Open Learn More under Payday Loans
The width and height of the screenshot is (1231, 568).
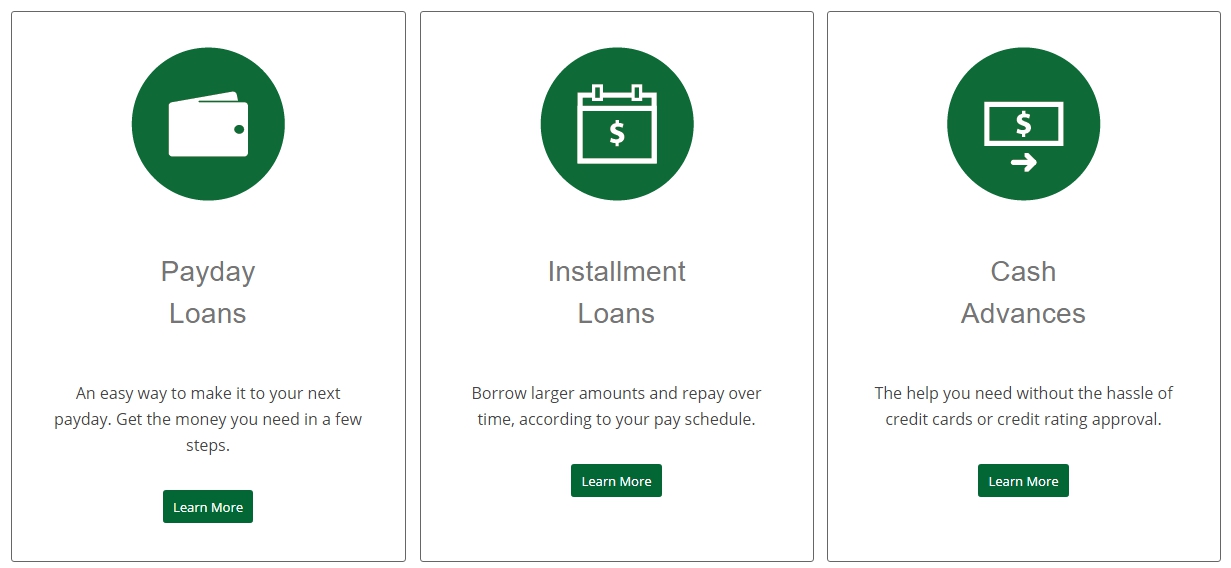[x=208, y=507]
